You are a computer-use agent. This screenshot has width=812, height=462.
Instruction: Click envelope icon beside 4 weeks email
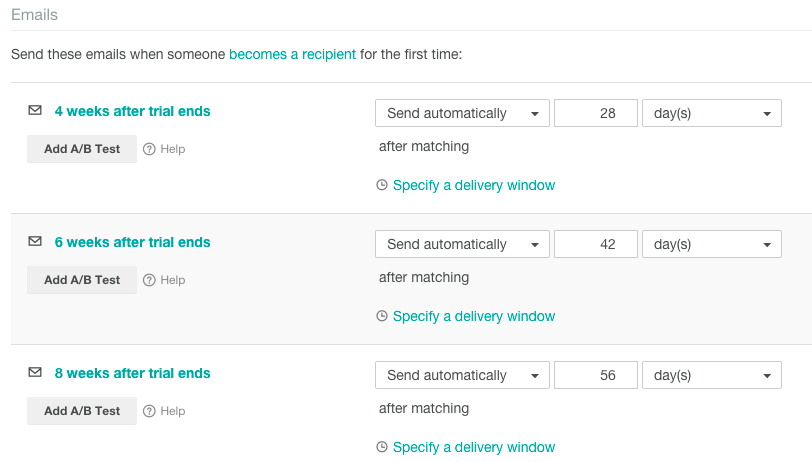pos(35,110)
